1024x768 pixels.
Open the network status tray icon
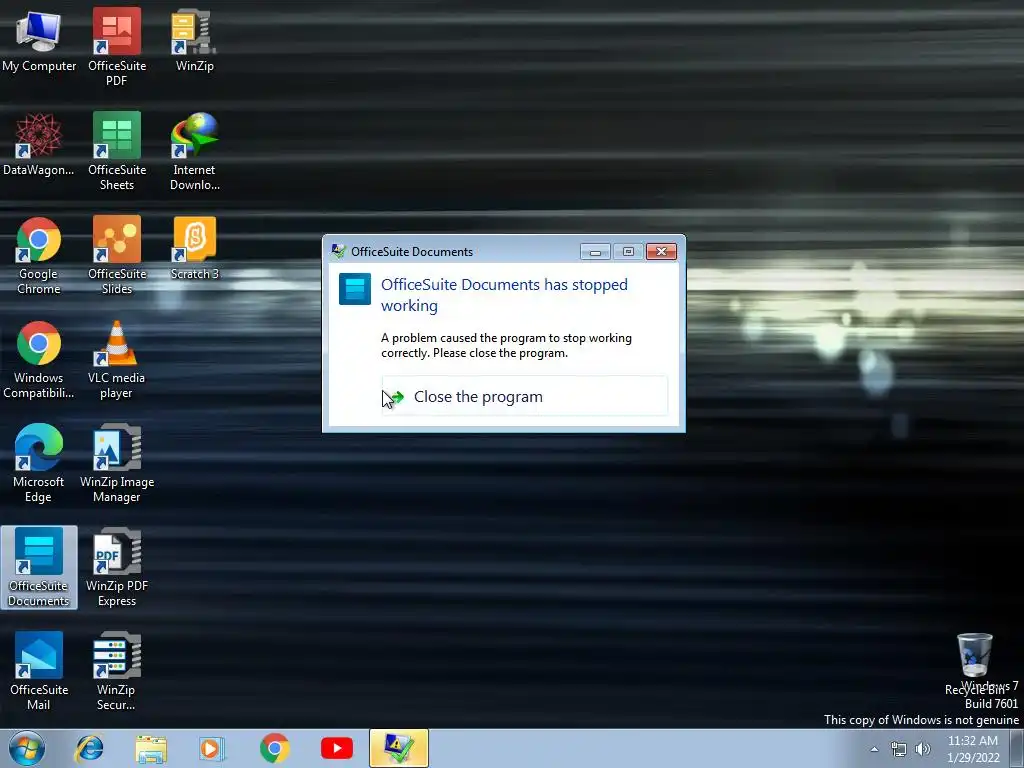click(899, 749)
